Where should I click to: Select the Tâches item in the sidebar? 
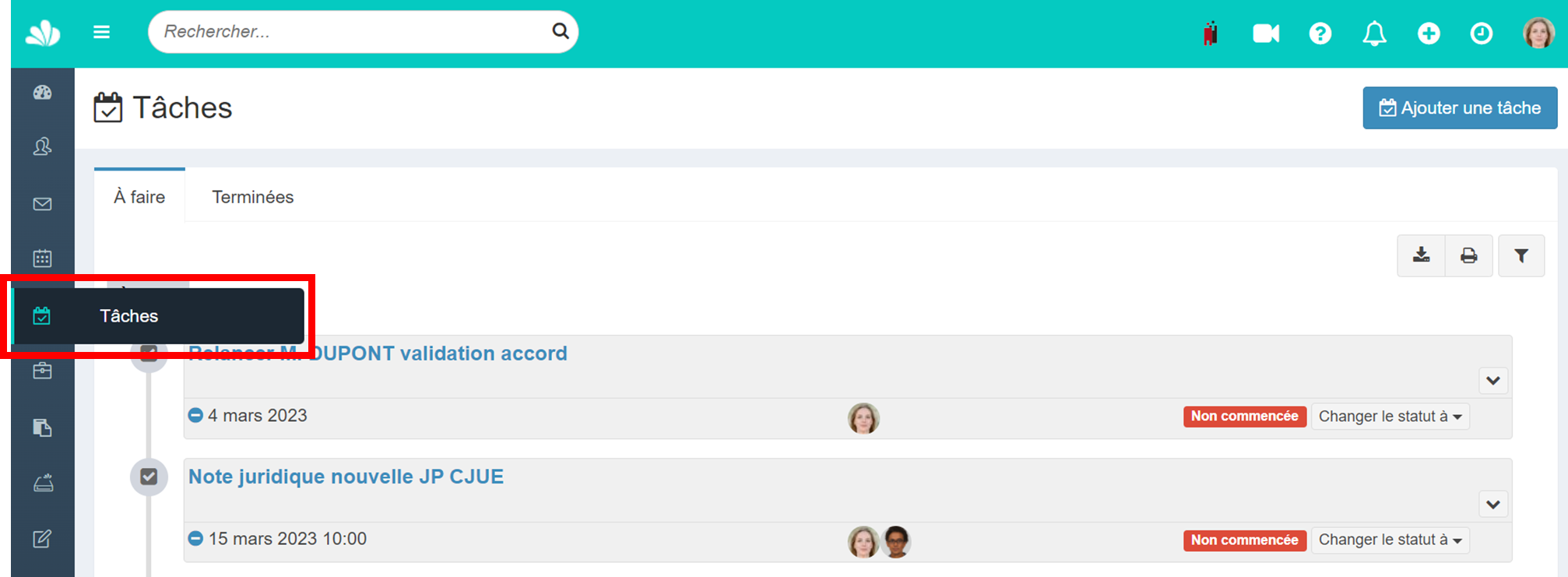coord(158,316)
